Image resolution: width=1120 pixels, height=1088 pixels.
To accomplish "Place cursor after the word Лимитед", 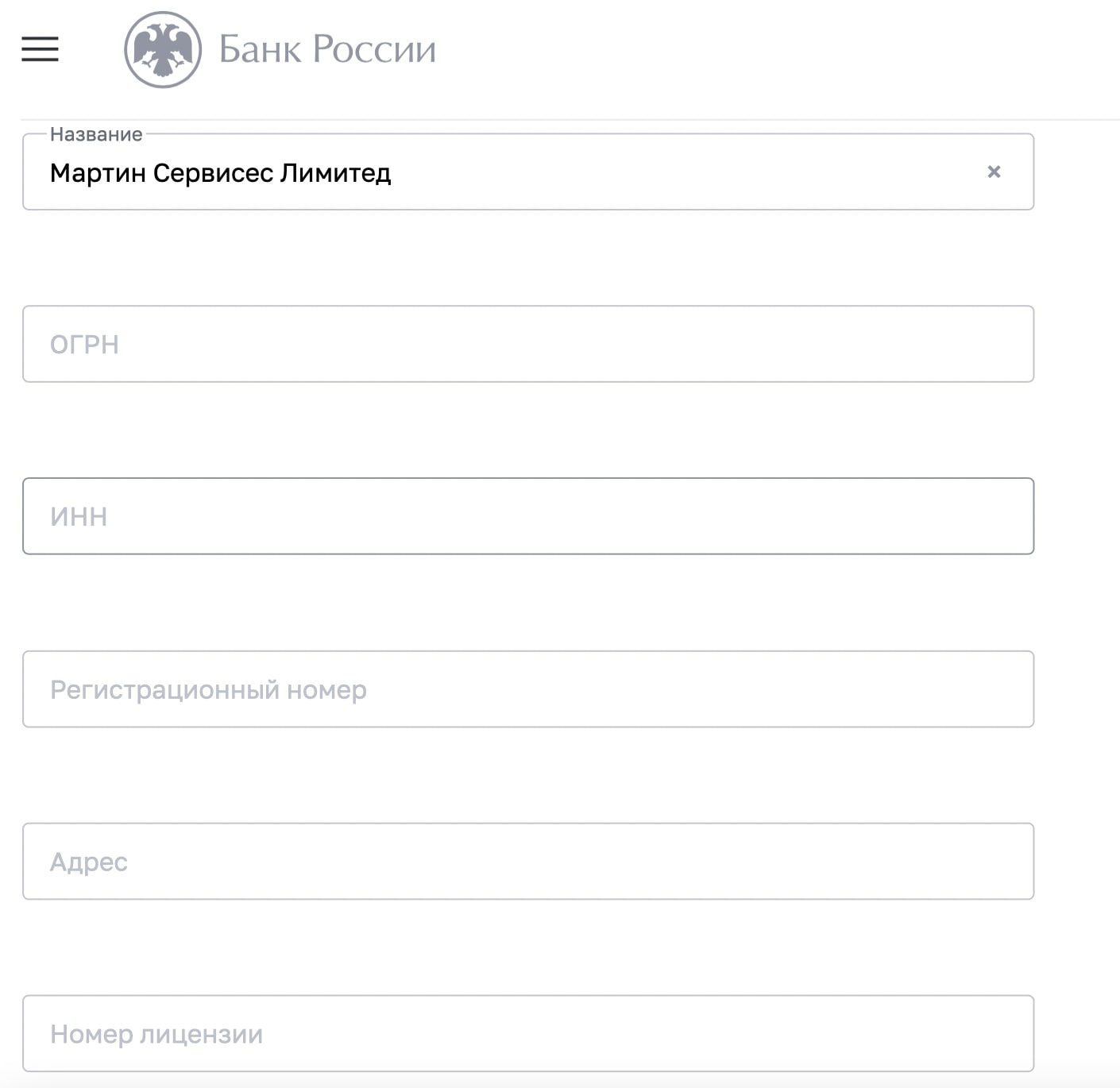I will (x=392, y=173).
